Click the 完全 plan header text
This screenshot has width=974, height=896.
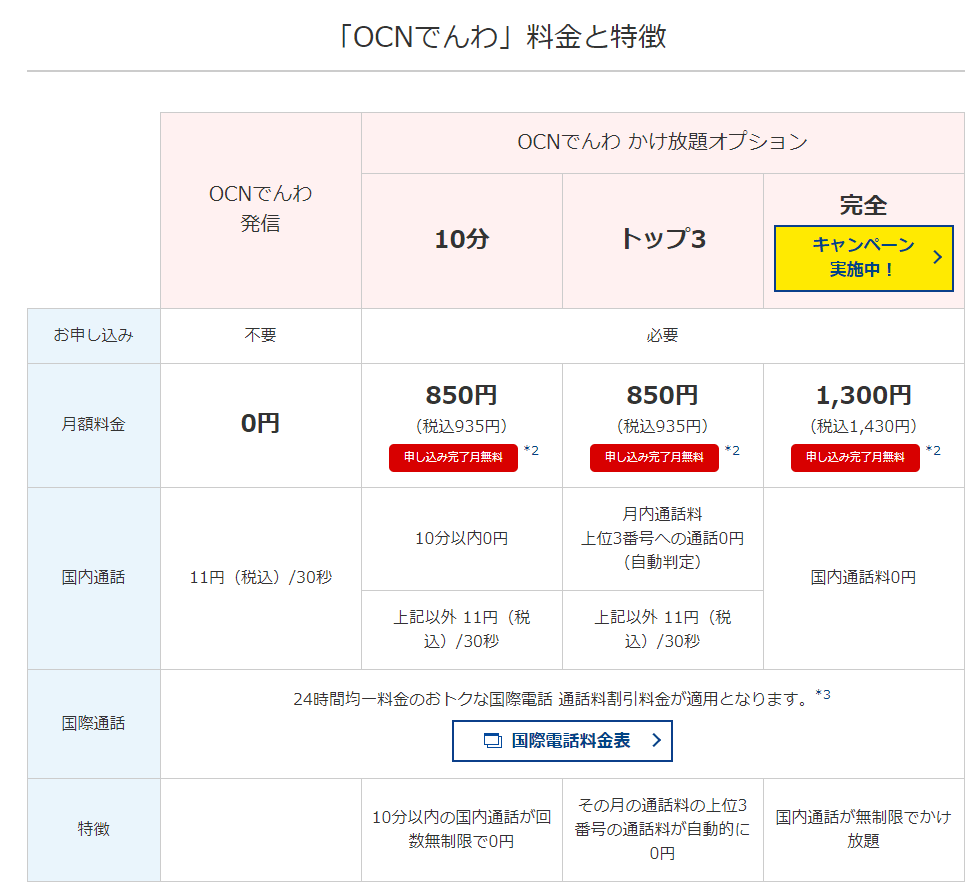point(863,205)
